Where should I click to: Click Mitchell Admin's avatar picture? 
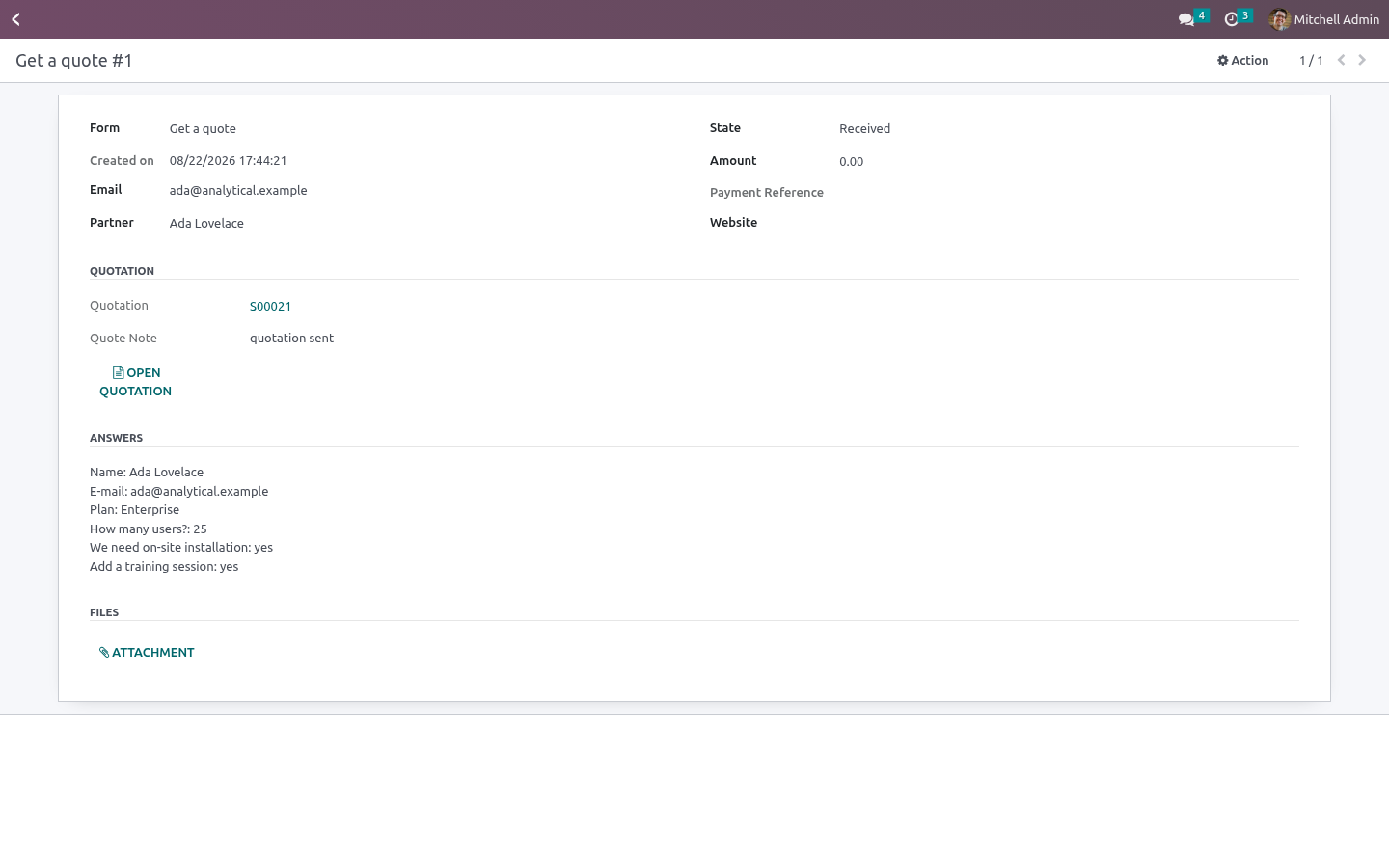point(1280,19)
